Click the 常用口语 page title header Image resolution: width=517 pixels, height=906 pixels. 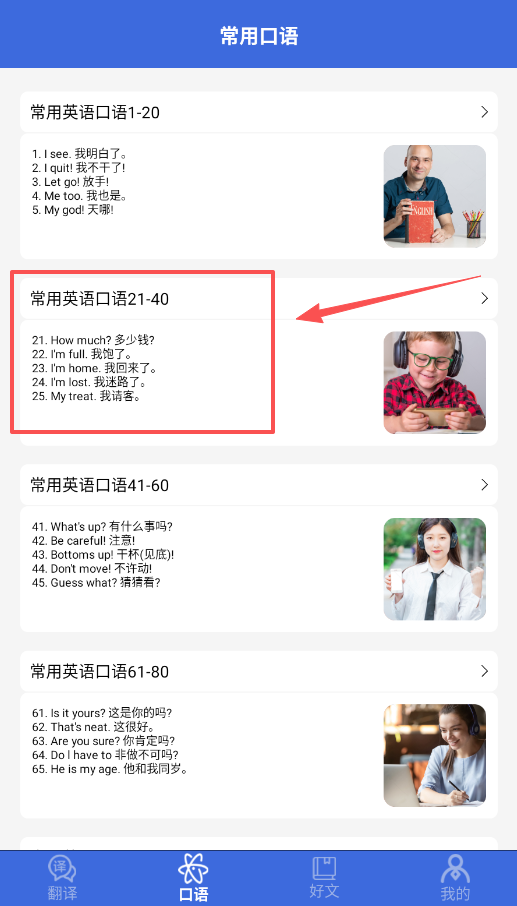pyautogui.click(x=259, y=36)
